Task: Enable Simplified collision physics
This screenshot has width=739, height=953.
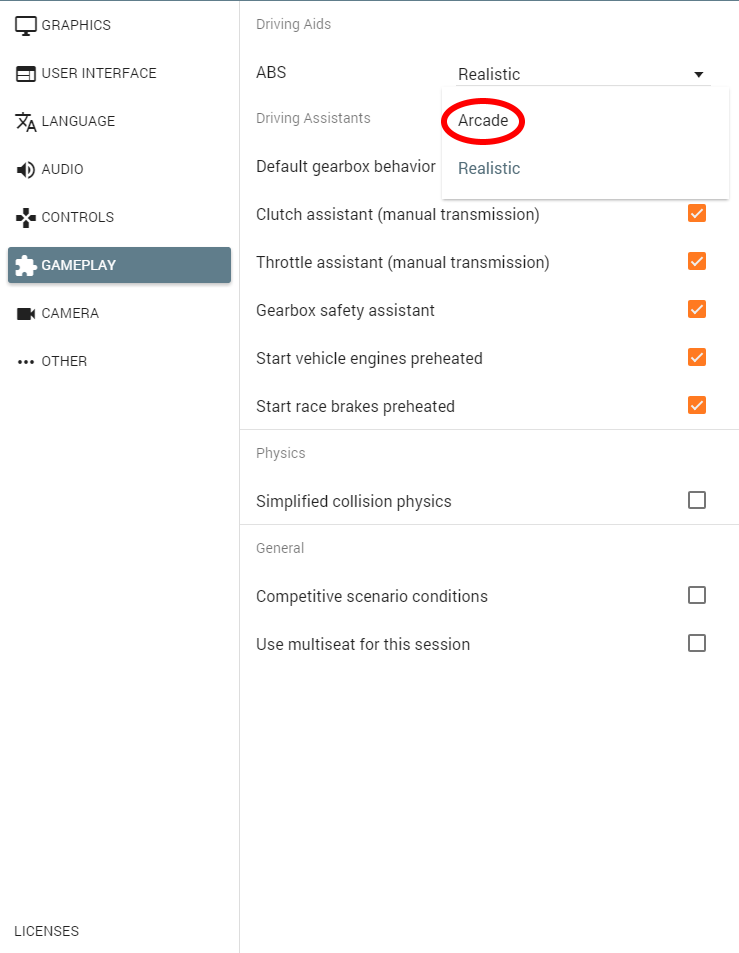Action: pos(697,500)
